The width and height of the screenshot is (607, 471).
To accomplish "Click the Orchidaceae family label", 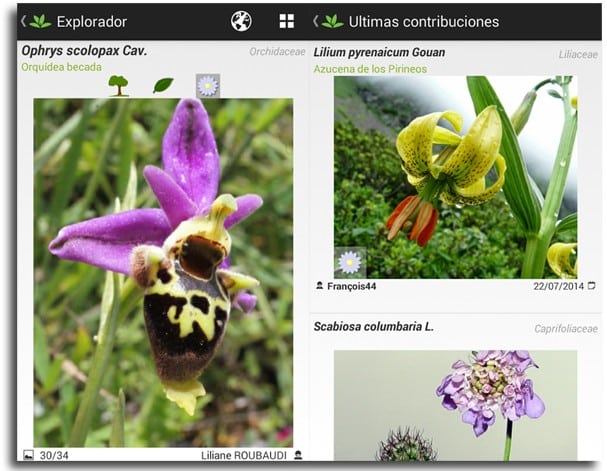I will 277,51.
